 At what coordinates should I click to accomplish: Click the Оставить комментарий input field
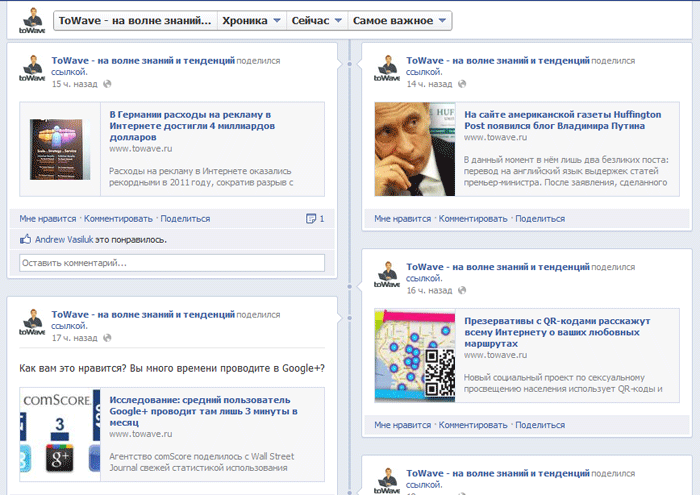click(172, 263)
